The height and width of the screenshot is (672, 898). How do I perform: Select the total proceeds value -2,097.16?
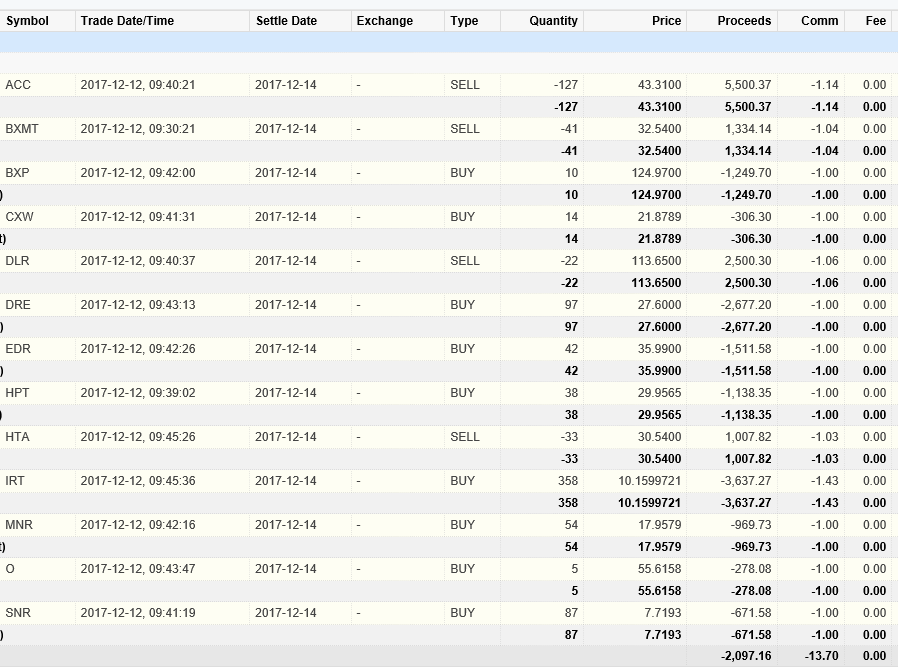tap(745, 656)
